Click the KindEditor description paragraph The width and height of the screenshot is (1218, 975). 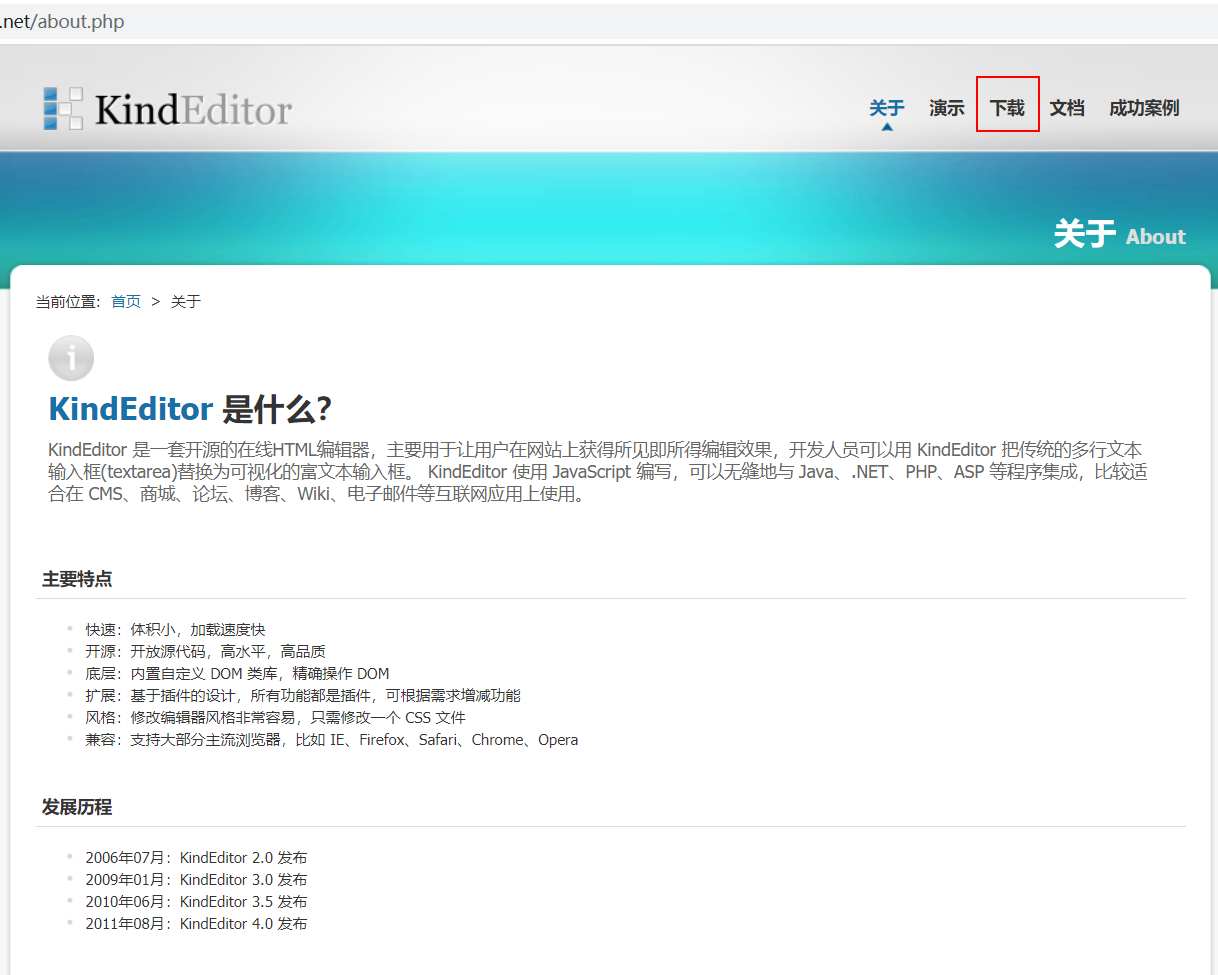(598, 472)
